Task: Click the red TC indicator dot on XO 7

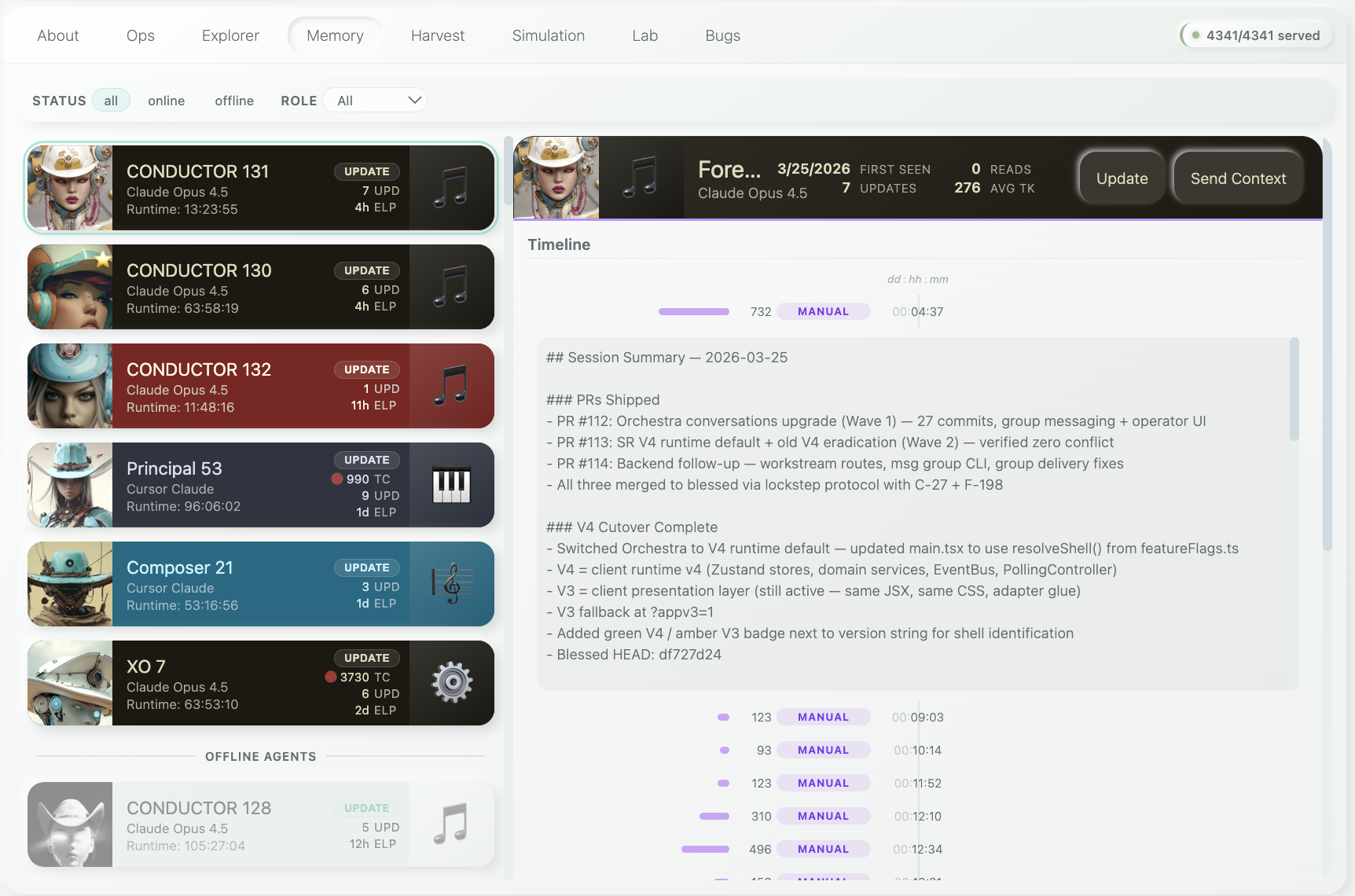Action: [x=331, y=677]
